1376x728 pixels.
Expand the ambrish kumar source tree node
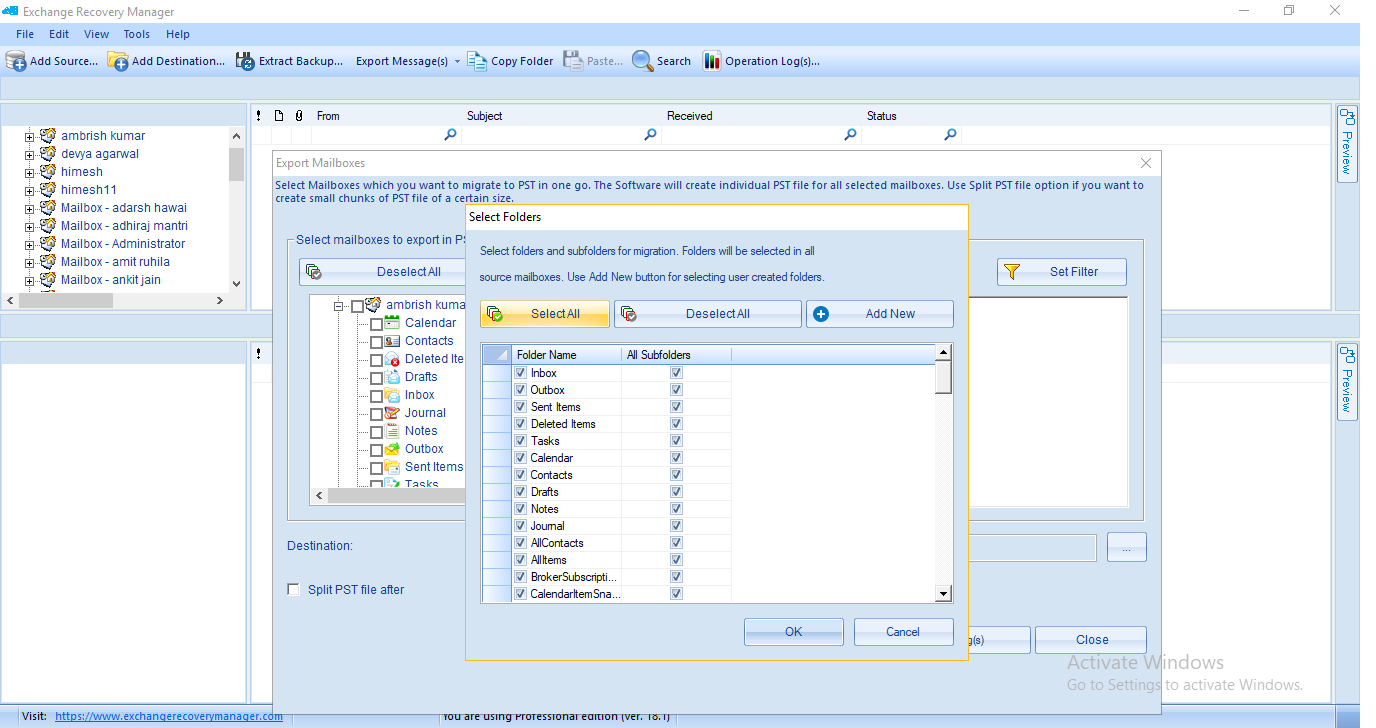tap(30, 136)
